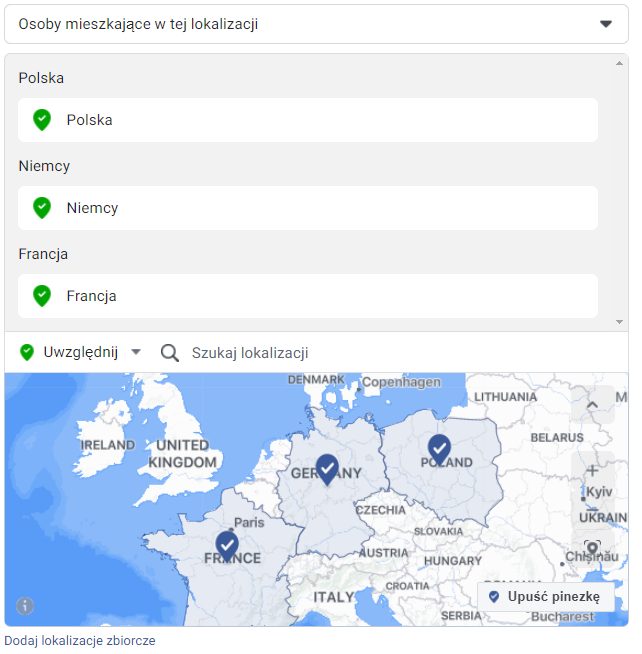This screenshot has height=654, width=642.
Task: Click the Germany pin on the map
Action: click(327, 468)
